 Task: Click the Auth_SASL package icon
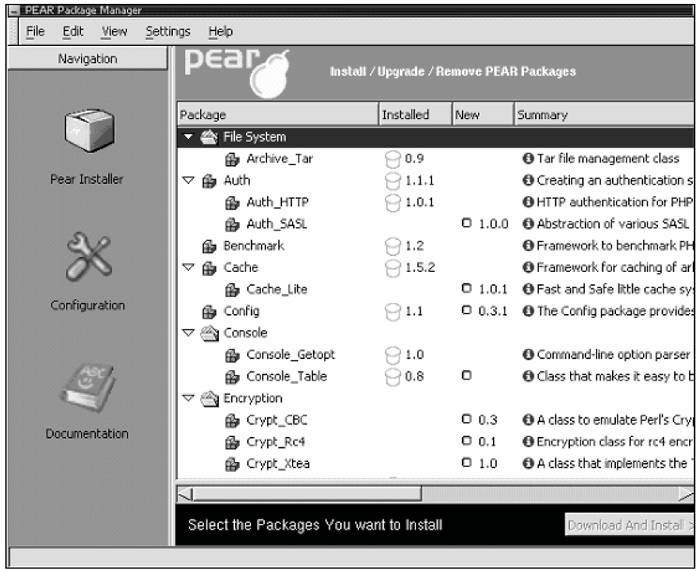(x=232, y=225)
